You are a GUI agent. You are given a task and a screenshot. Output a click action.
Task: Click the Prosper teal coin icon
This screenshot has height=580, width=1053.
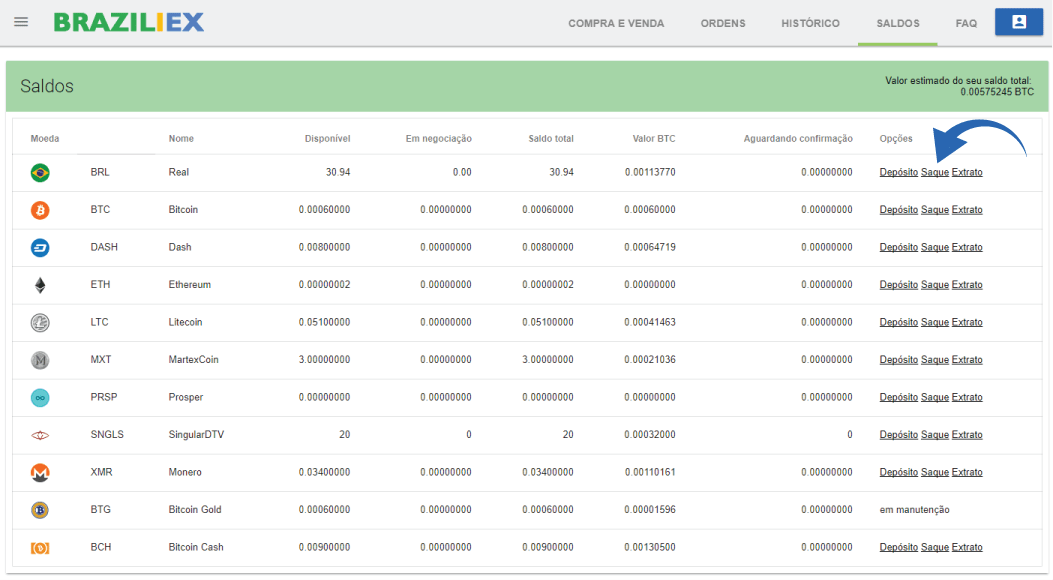coord(40,398)
